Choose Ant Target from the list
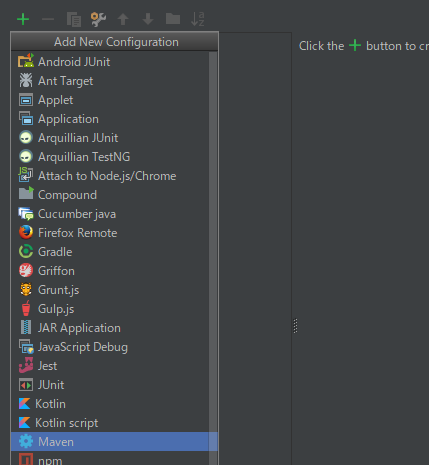This screenshot has height=465, width=429. (110, 81)
